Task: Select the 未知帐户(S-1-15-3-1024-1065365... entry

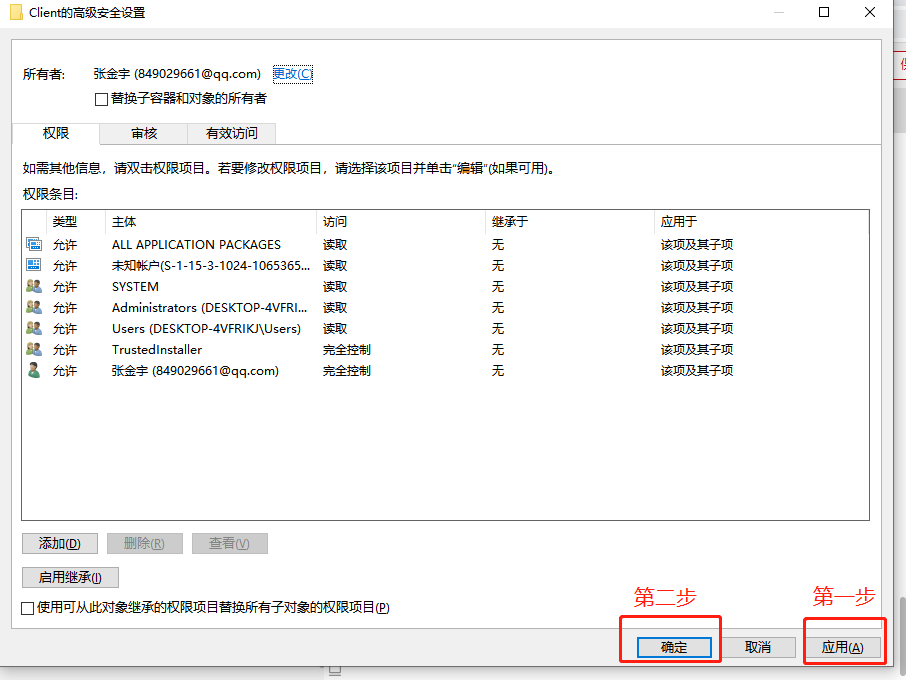Action: [445, 265]
